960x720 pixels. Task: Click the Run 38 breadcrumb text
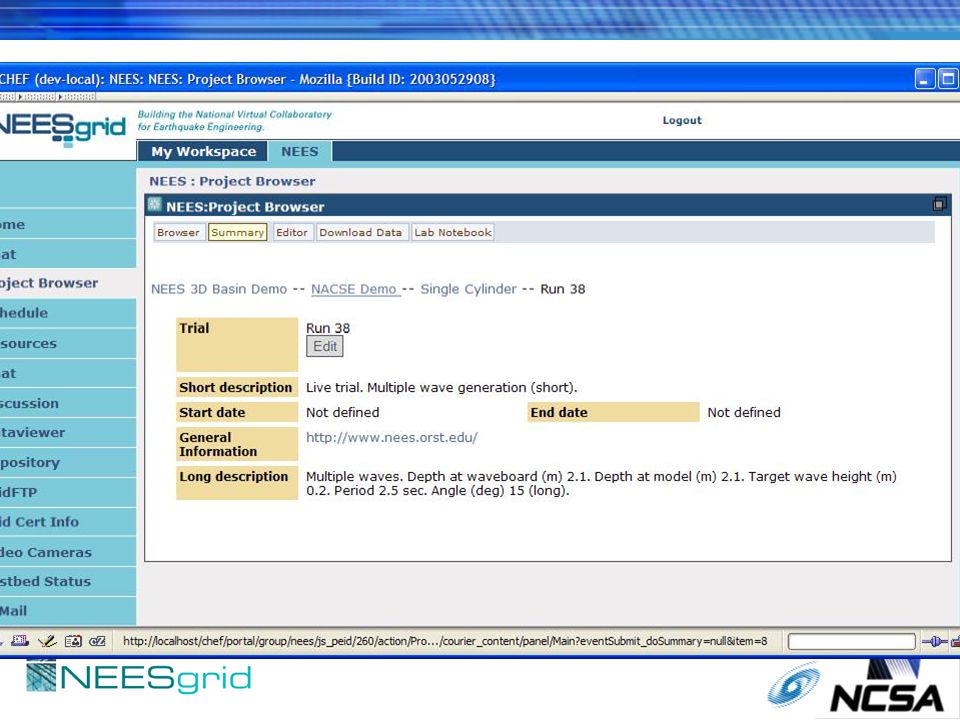563,289
